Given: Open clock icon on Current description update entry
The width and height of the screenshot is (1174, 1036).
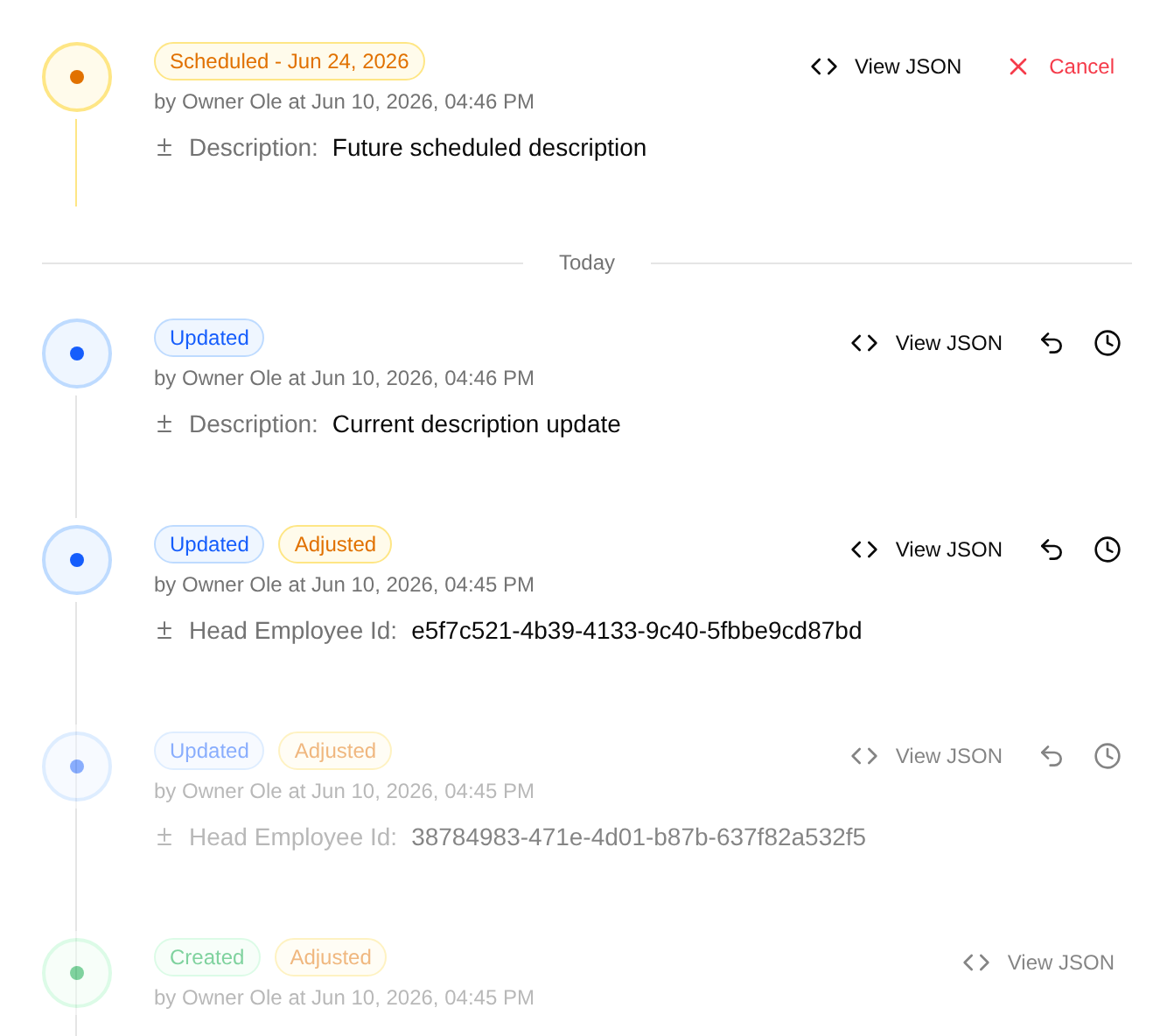Looking at the screenshot, I should point(1108,343).
